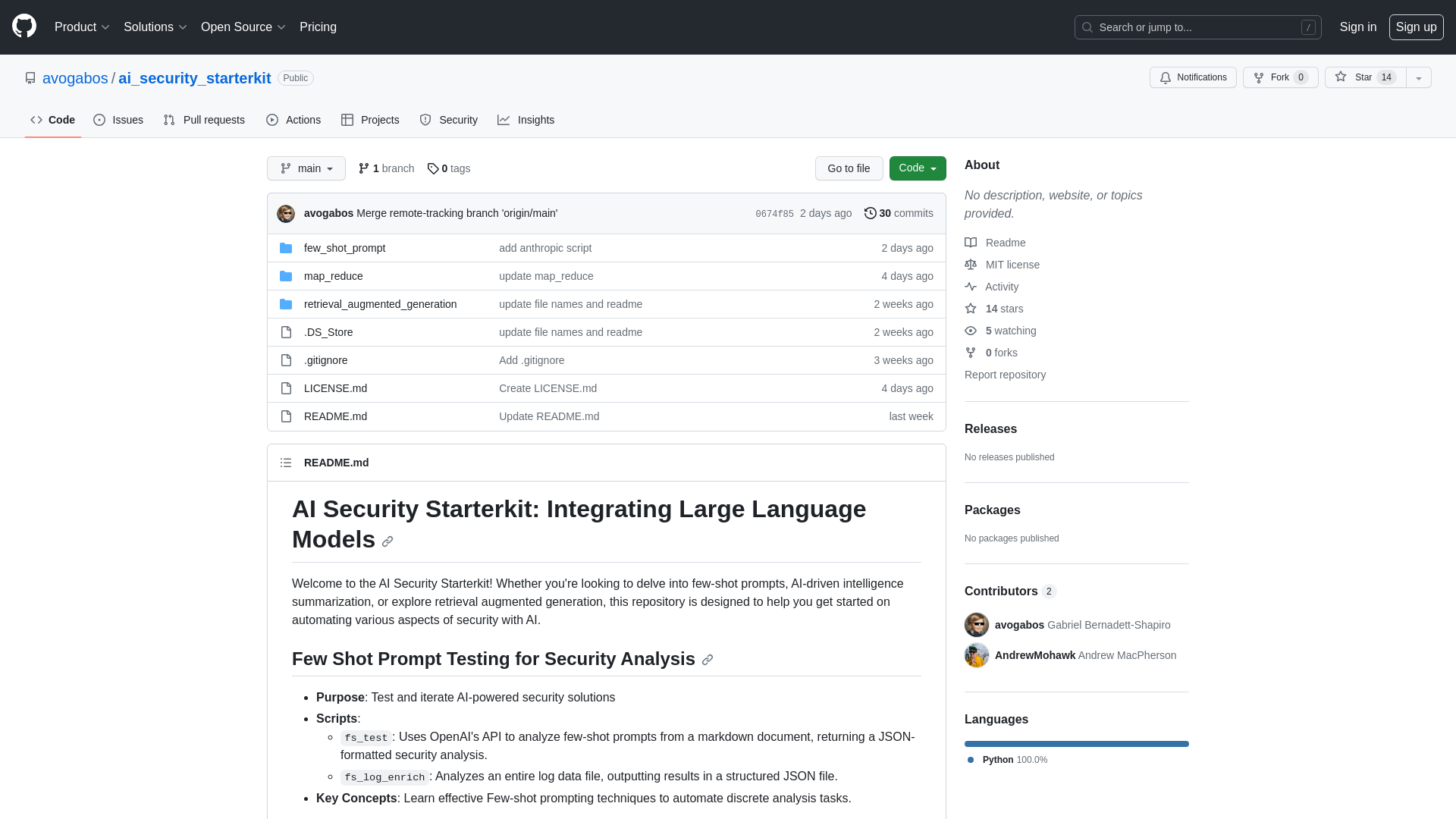1456x819 pixels.
Task: Click the Pricing link
Action: click(318, 27)
